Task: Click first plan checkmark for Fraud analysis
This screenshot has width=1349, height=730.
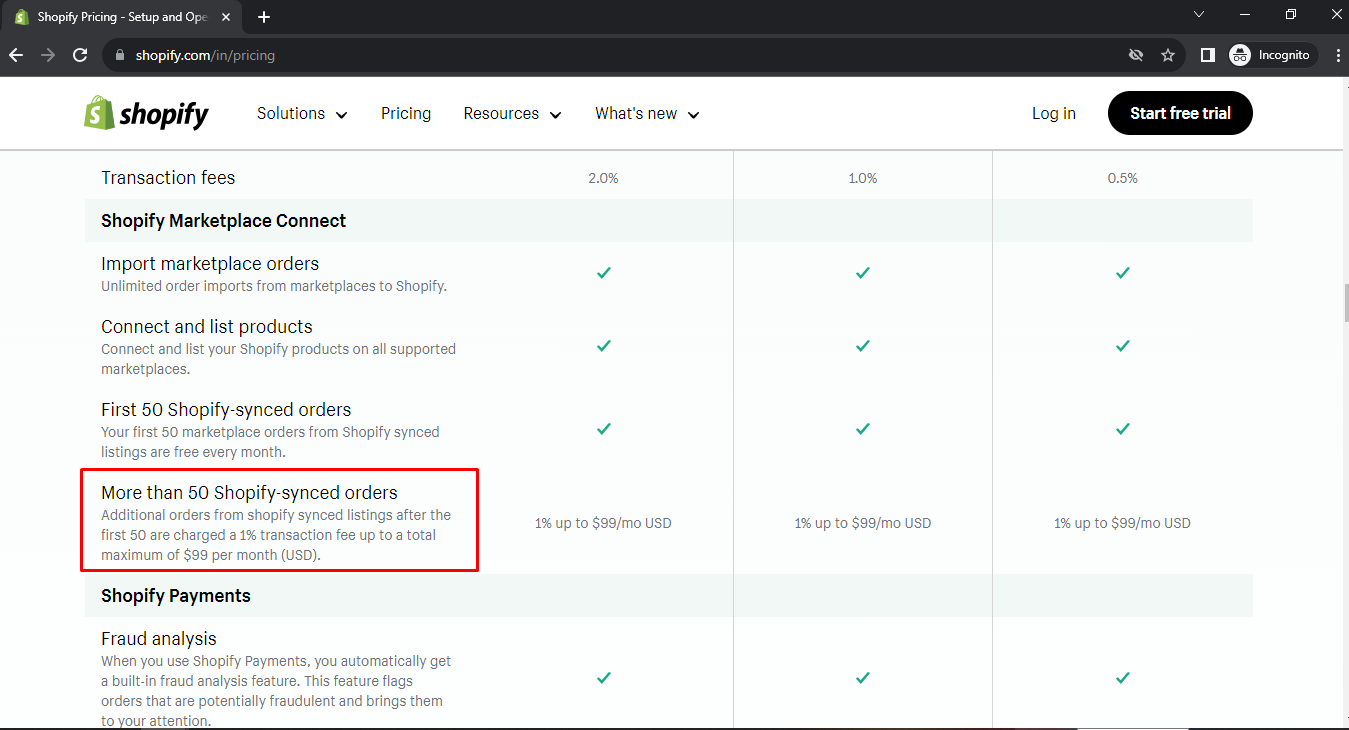Action: (x=603, y=677)
